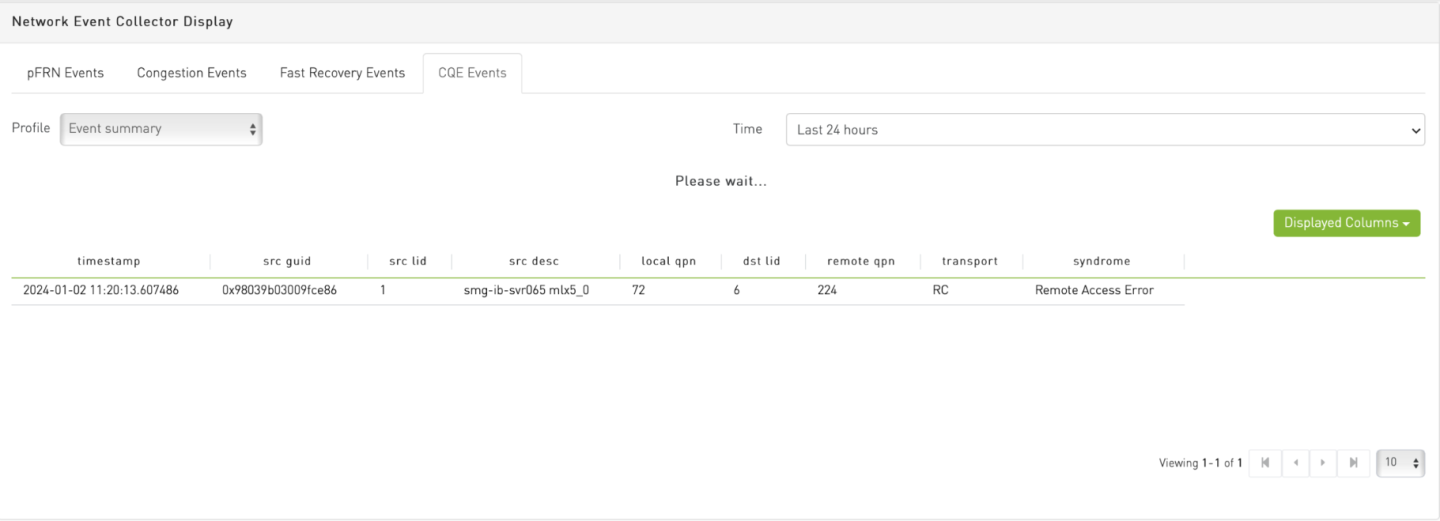Open the Displayed Columns menu
The height and width of the screenshot is (521, 1440).
click(x=1346, y=223)
